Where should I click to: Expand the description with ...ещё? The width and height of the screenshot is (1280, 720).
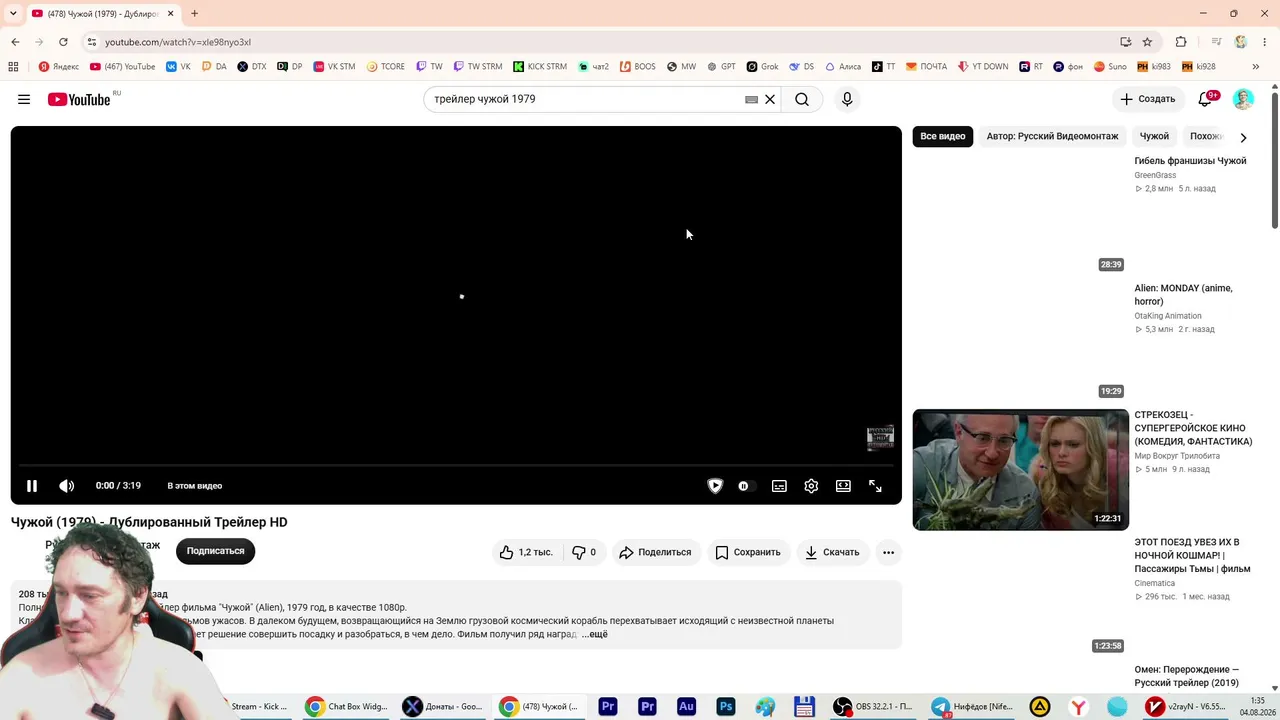[x=594, y=634]
